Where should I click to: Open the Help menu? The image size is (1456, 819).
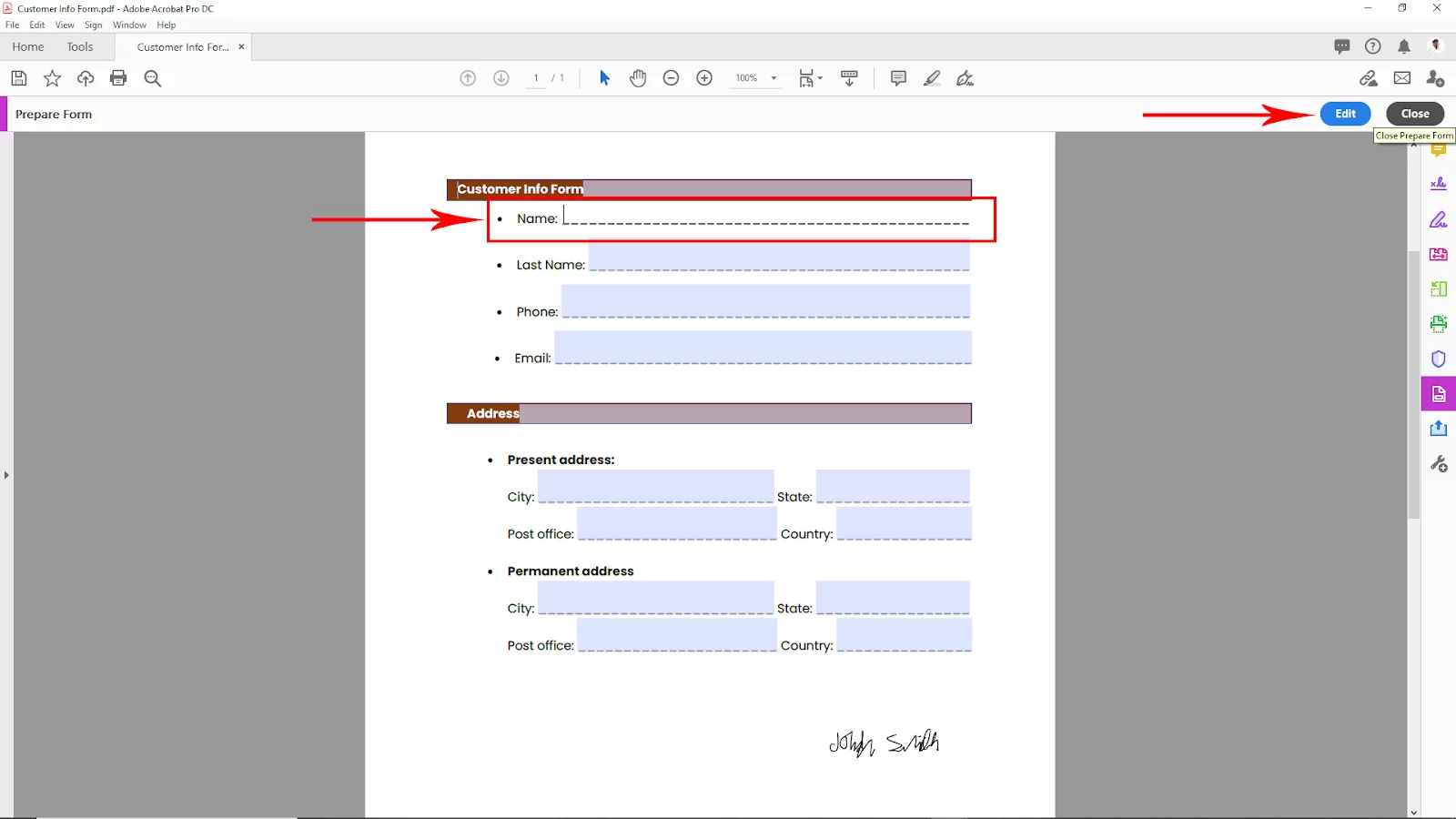click(167, 25)
